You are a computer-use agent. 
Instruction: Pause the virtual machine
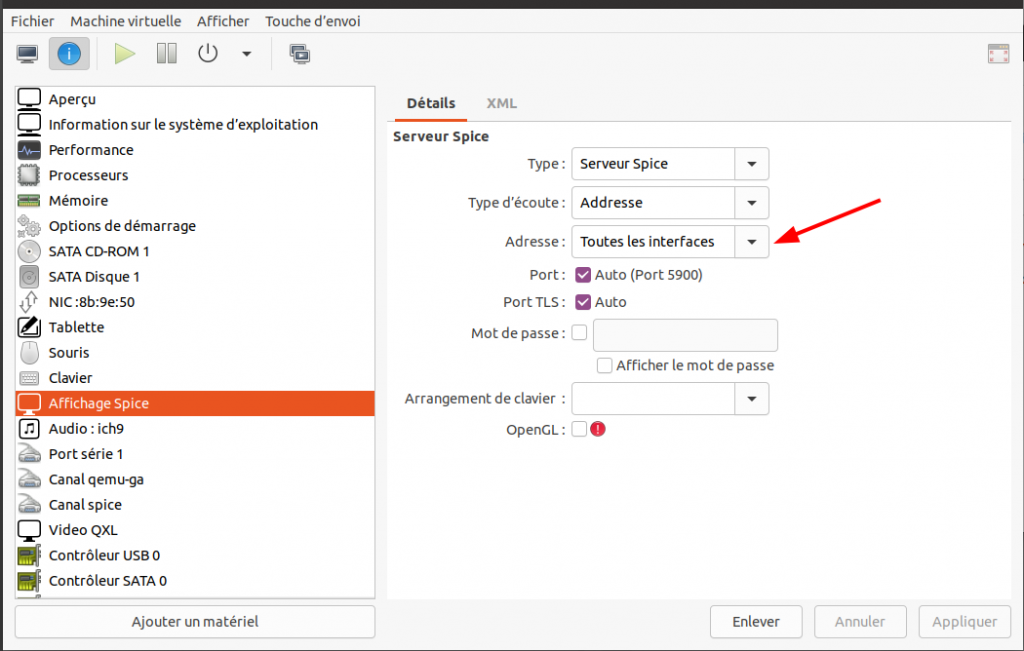[x=167, y=54]
